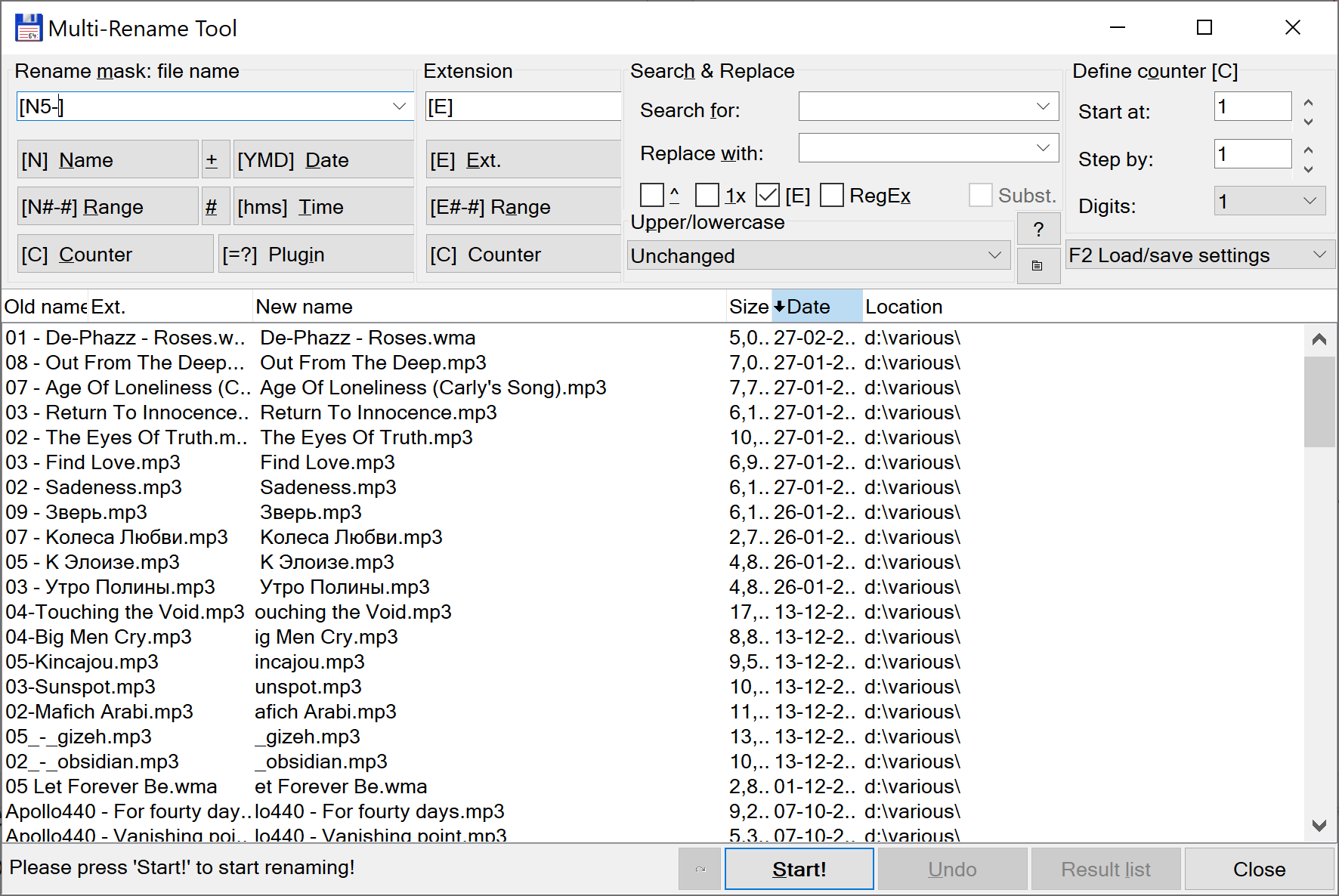Select the file 02-Mafich Arabi.mp3
This screenshot has height=896, width=1339.
click(x=99, y=711)
